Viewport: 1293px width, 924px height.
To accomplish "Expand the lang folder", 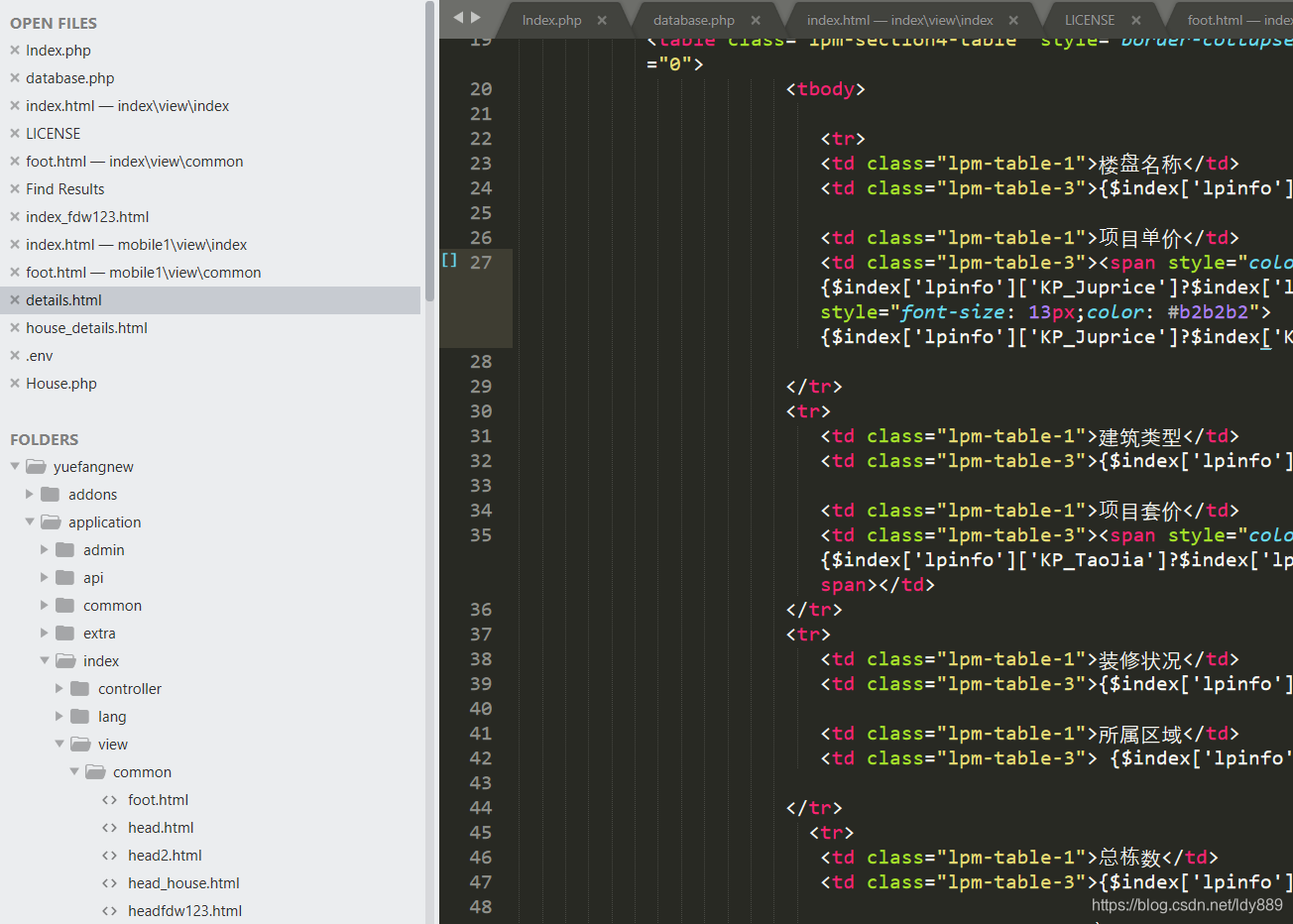I will [59, 716].
